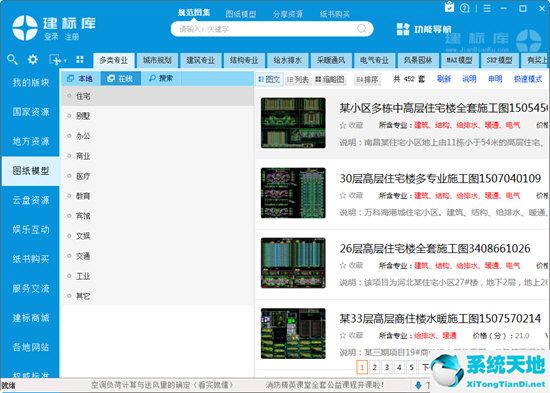The image size is (550, 393).
Task: Select the 住宅 category row
Action: point(157,96)
